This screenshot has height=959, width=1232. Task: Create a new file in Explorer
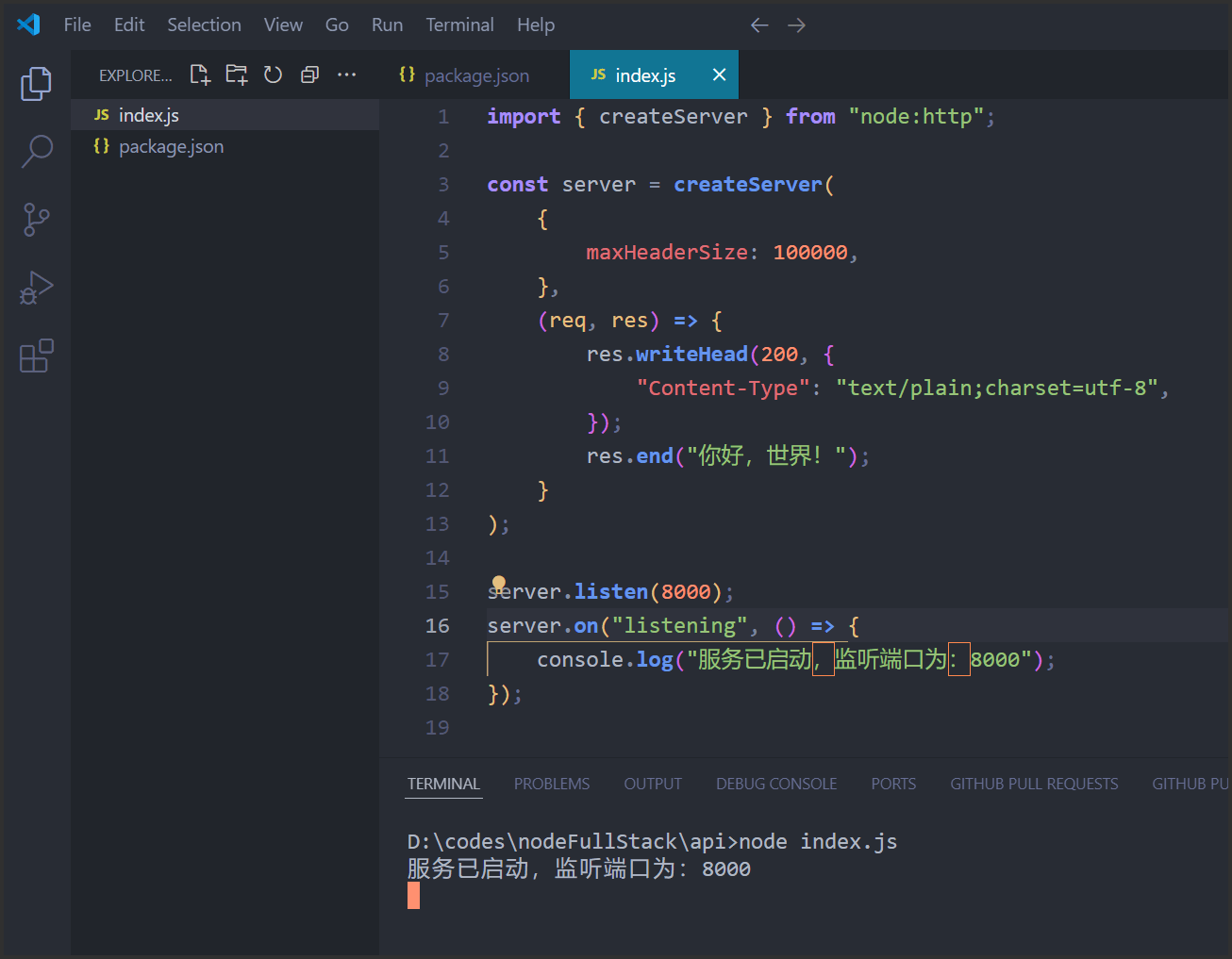[x=200, y=75]
